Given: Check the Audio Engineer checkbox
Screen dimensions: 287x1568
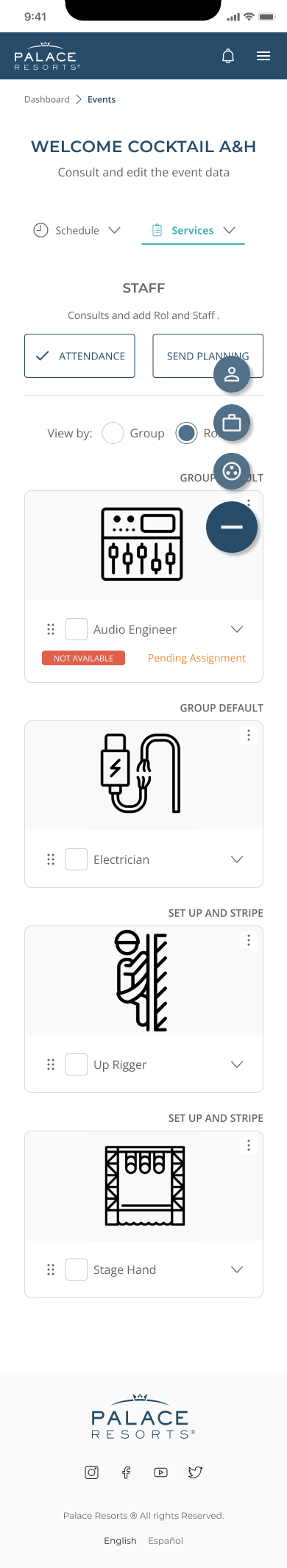Looking at the screenshot, I should pos(77,629).
